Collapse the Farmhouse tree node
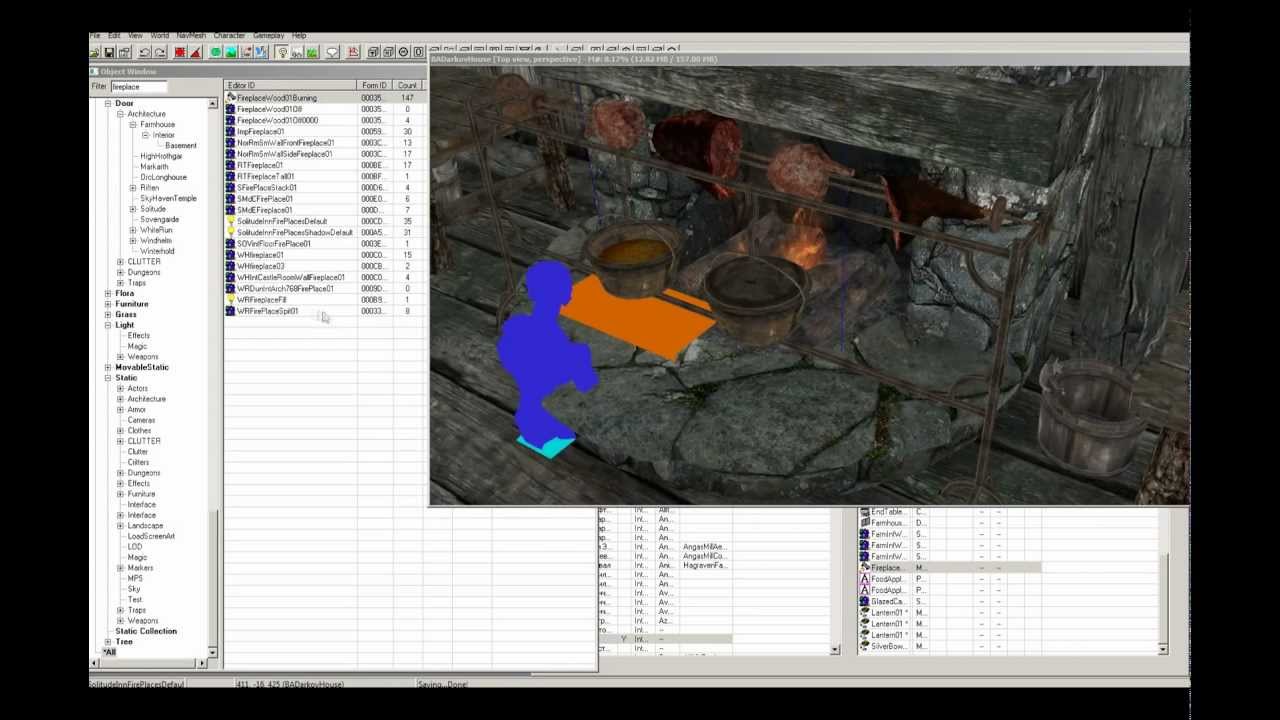The height and width of the screenshot is (720, 1280). tap(132, 124)
